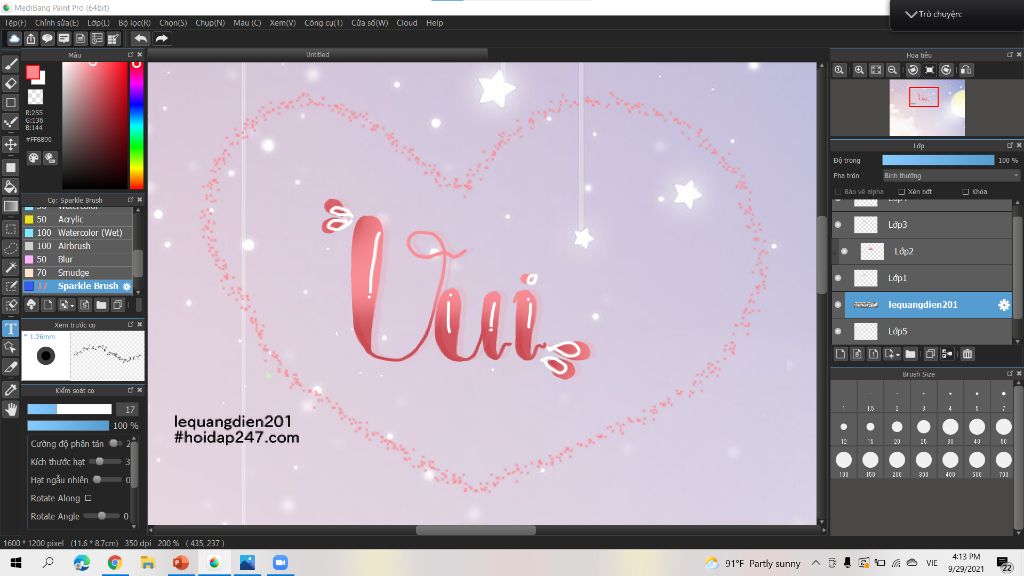Zoom out using navigator magnifier minus
This screenshot has width=1024, height=576.
(x=892, y=70)
